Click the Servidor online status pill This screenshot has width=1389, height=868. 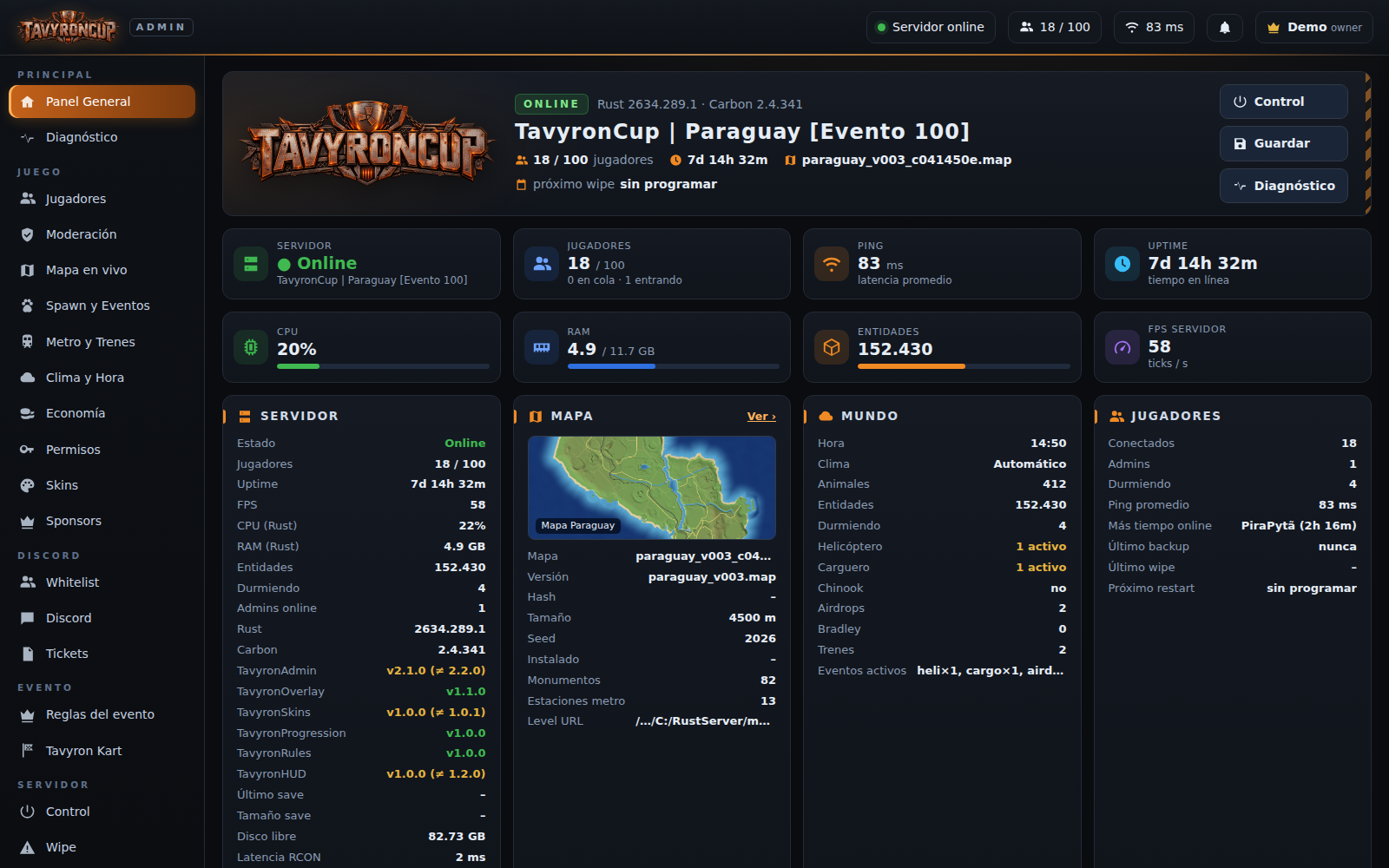(x=931, y=28)
